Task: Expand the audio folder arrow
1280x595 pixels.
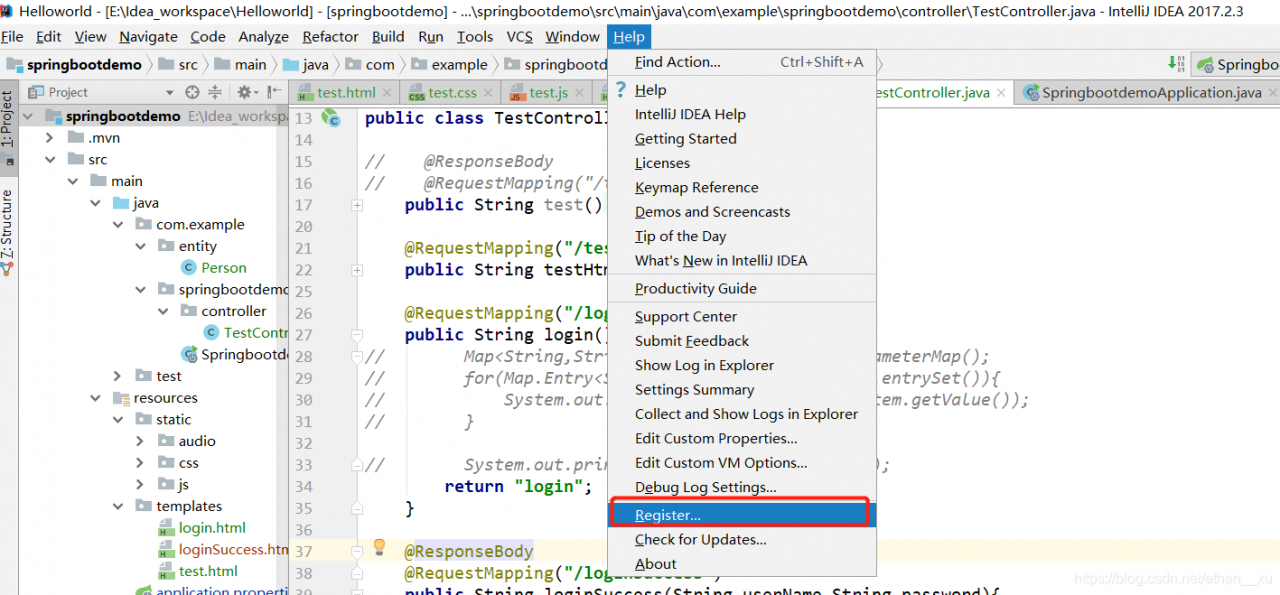Action: tap(141, 441)
